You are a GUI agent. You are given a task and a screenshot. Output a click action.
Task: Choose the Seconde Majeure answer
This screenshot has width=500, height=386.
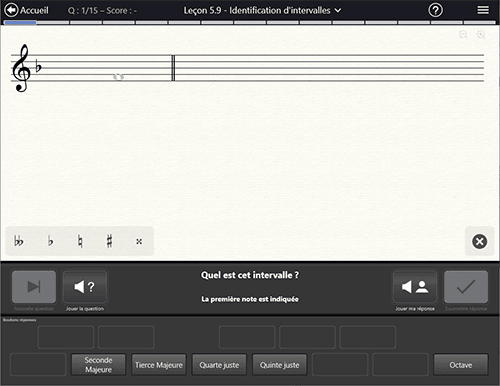pyautogui.click(x=98, y=365)
